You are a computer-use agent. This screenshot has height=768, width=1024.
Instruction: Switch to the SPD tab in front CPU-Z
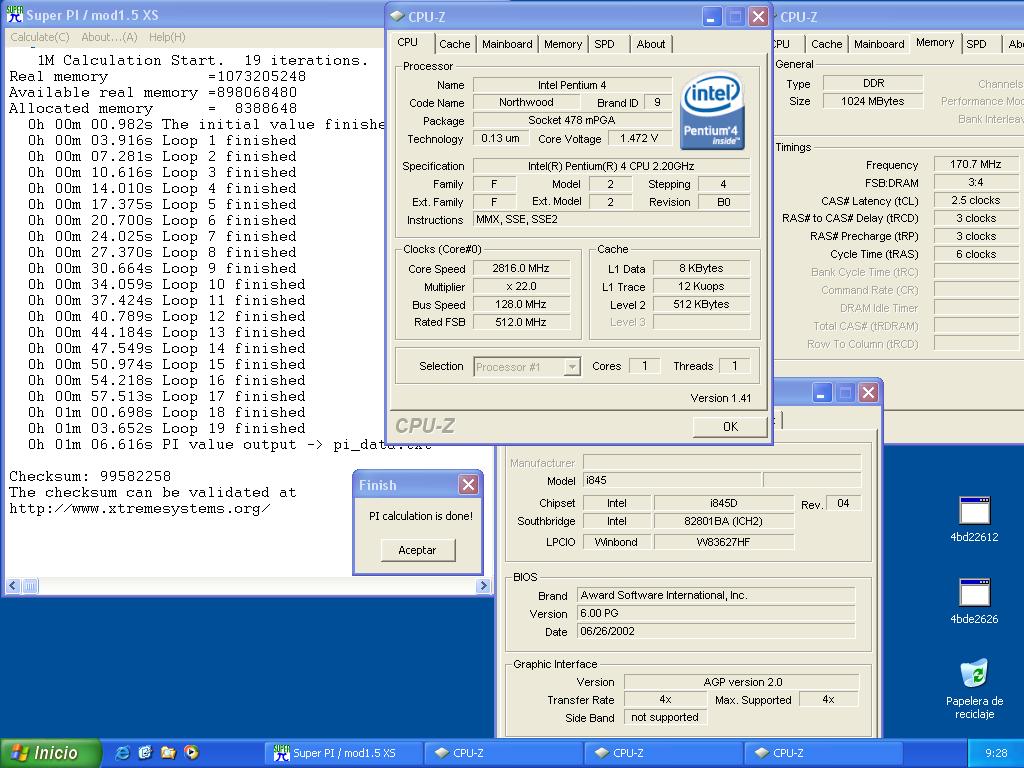(x=604, y=44)
